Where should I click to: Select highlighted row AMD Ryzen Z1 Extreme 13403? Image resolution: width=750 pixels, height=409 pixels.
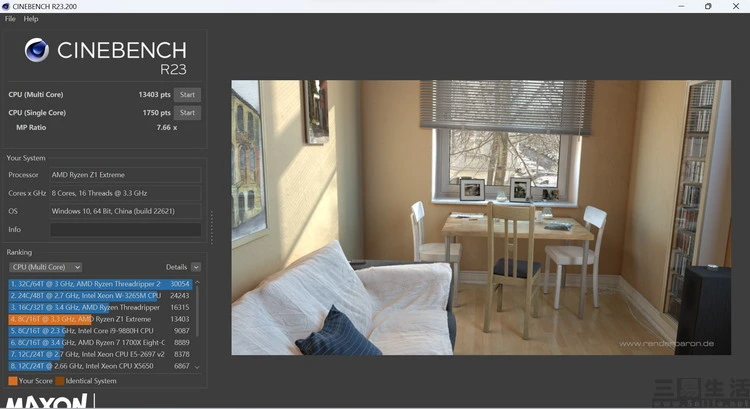pyautogui.click(x=100, y=319)
